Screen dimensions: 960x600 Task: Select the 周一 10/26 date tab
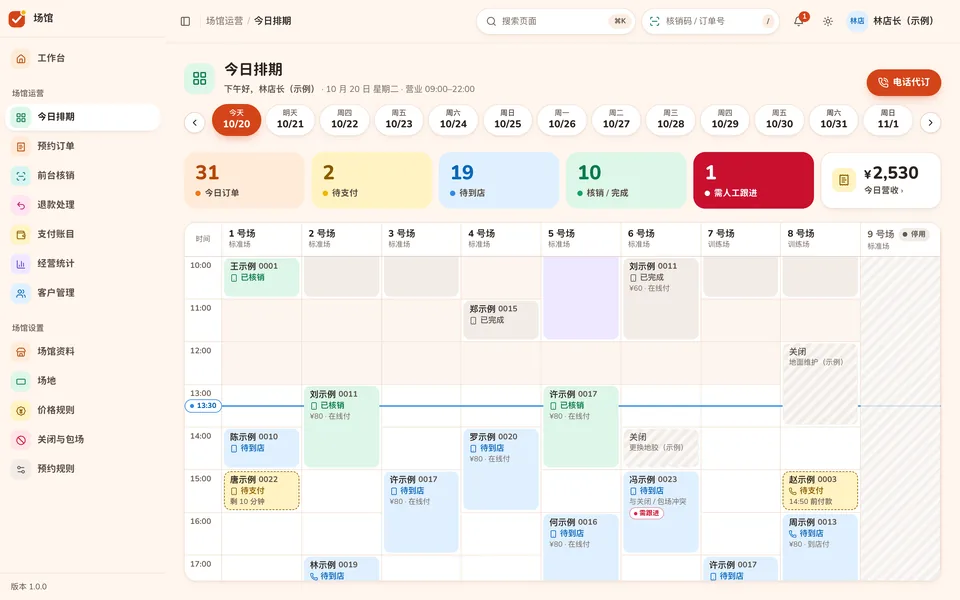562,119
